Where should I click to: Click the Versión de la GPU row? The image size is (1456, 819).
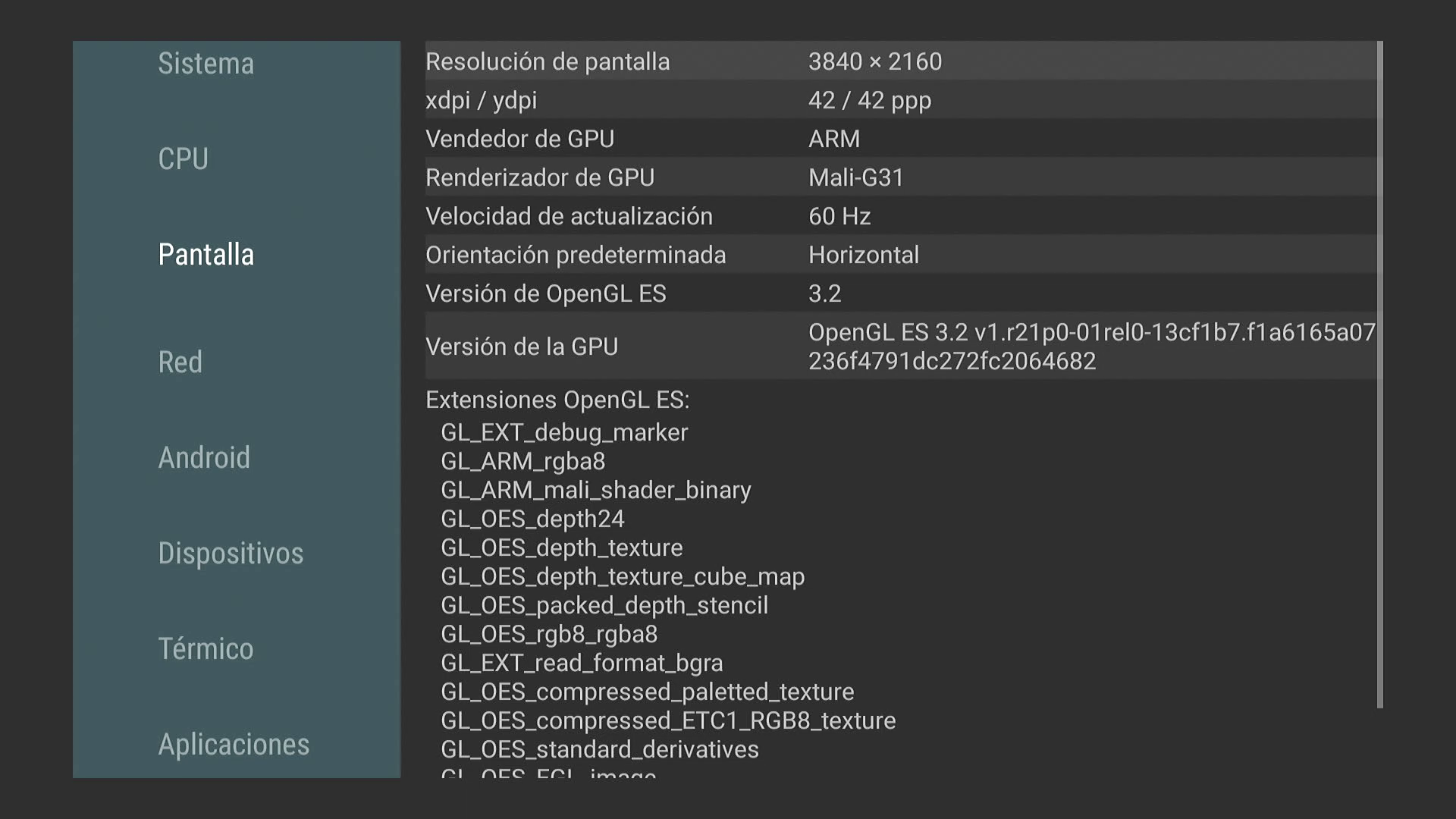tap(901, 347)
